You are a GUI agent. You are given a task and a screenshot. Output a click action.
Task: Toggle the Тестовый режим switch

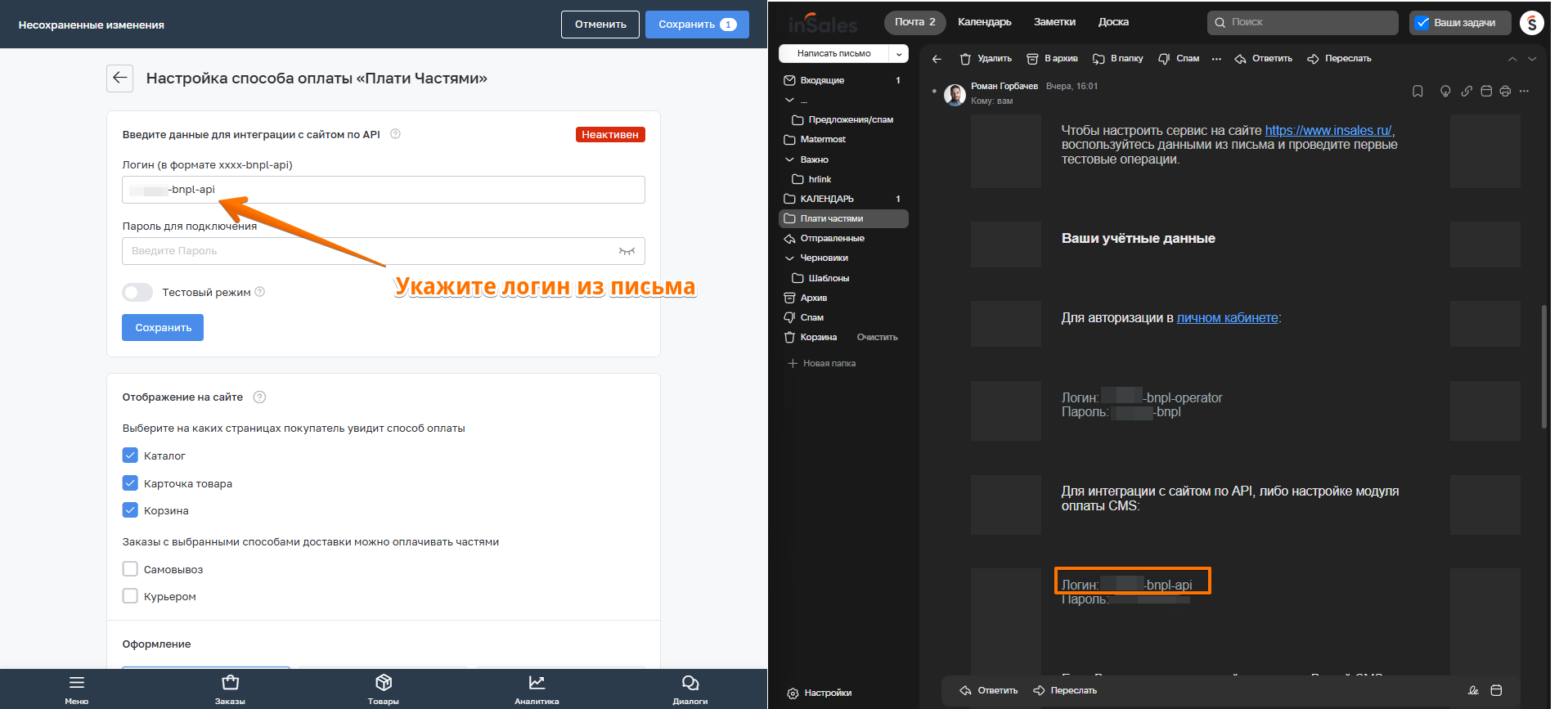pos(137,293)
